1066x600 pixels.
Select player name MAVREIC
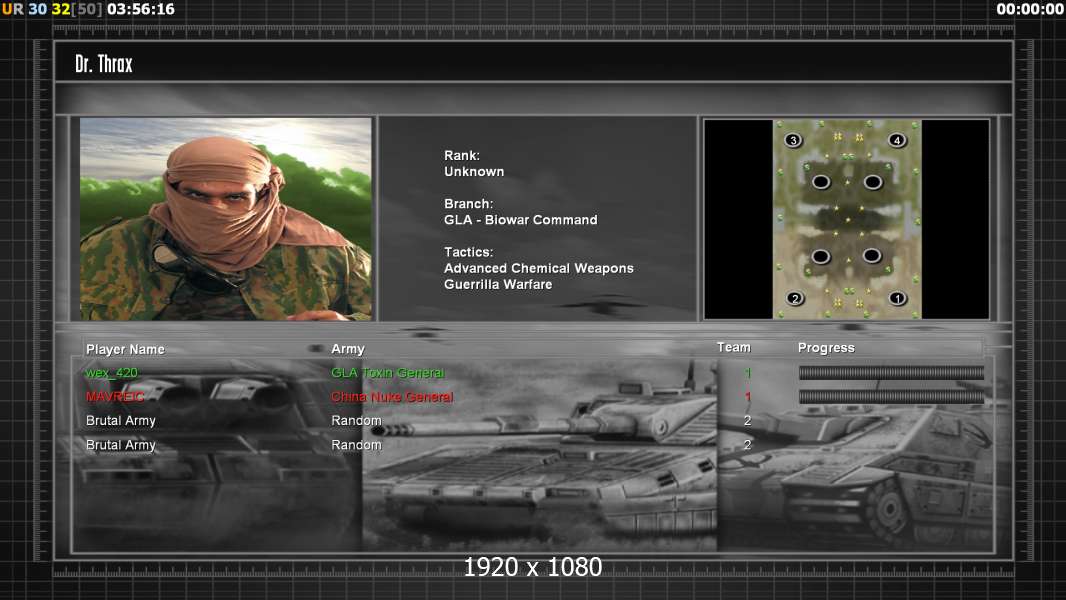click(x=115, y=397)
